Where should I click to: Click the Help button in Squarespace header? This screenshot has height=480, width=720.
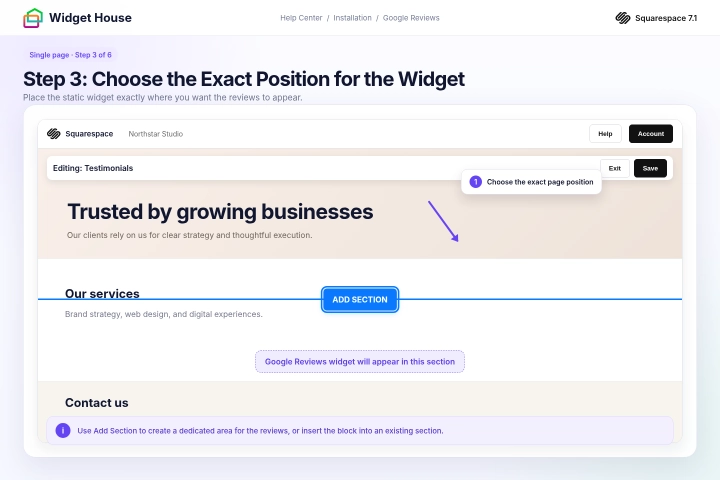605,134
